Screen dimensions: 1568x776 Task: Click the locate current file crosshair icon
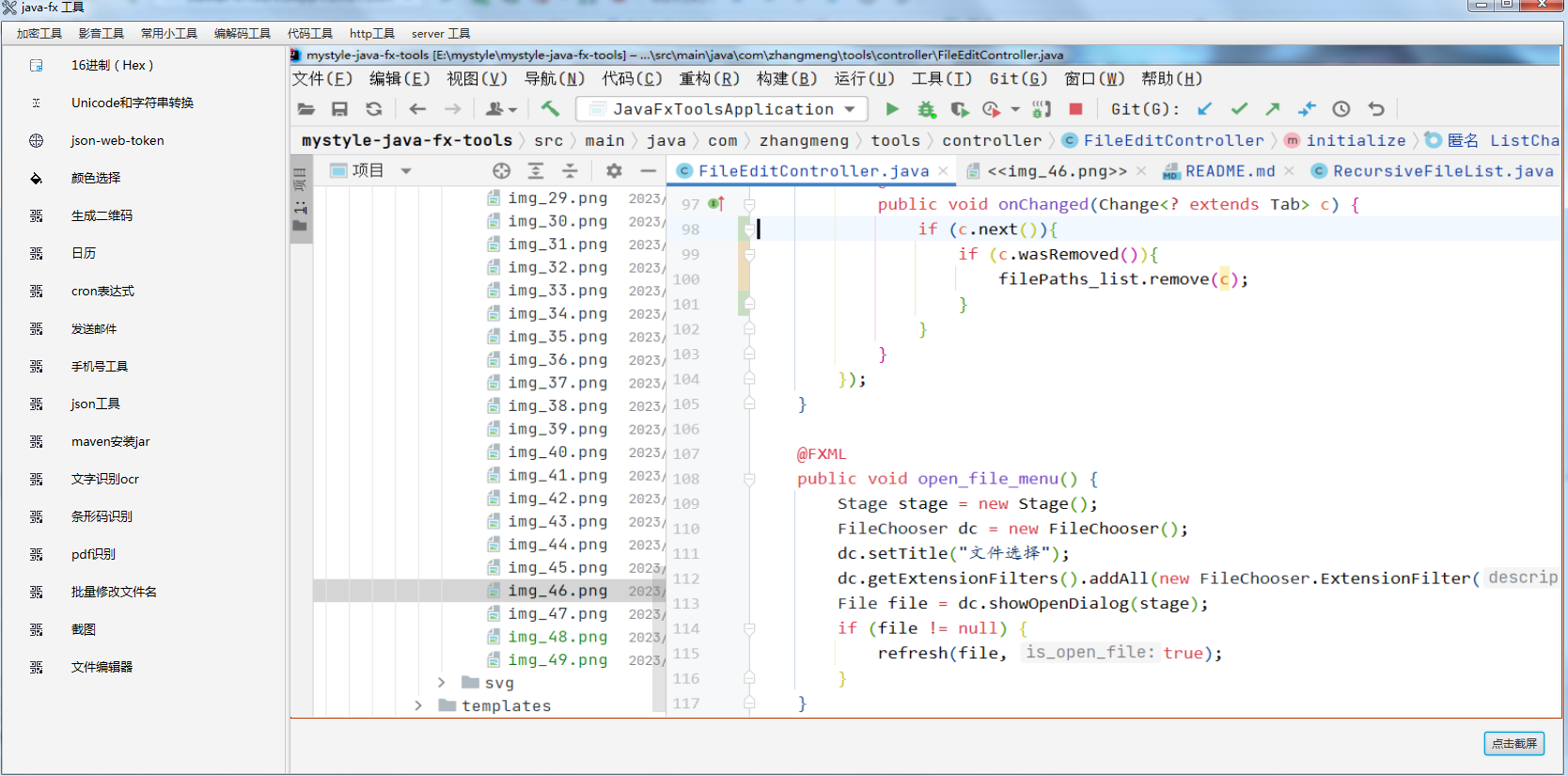pos(501,170)
